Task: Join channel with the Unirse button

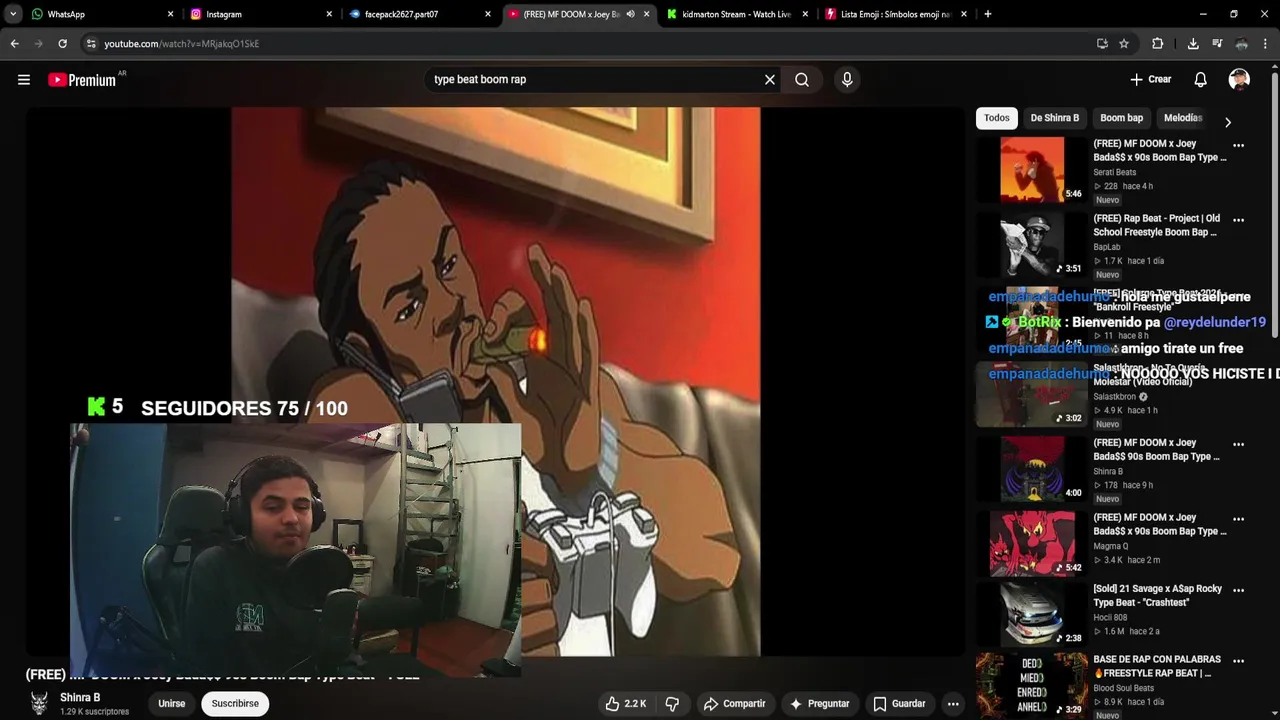Action: click(172, 704)
